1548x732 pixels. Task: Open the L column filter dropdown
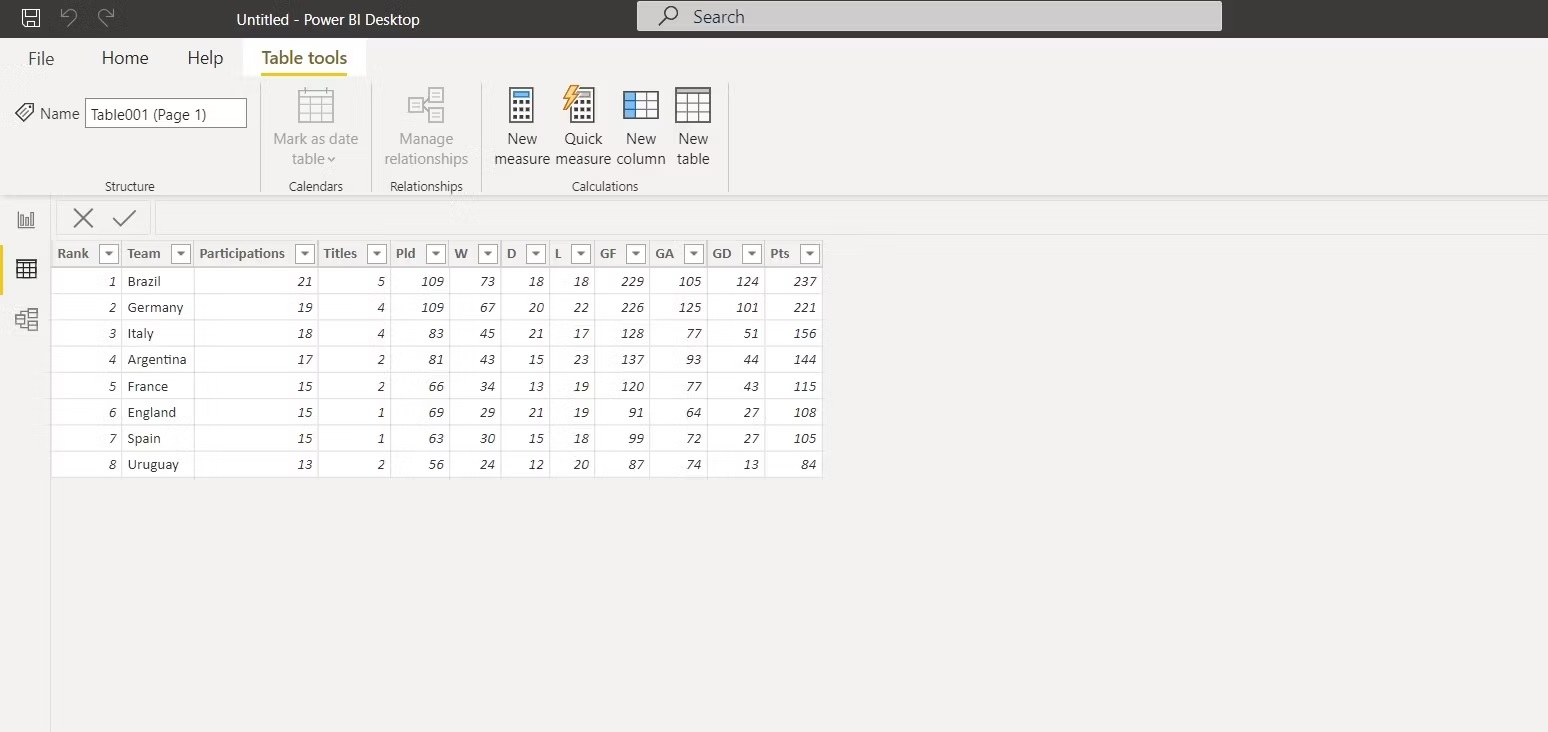pos(581,254)
